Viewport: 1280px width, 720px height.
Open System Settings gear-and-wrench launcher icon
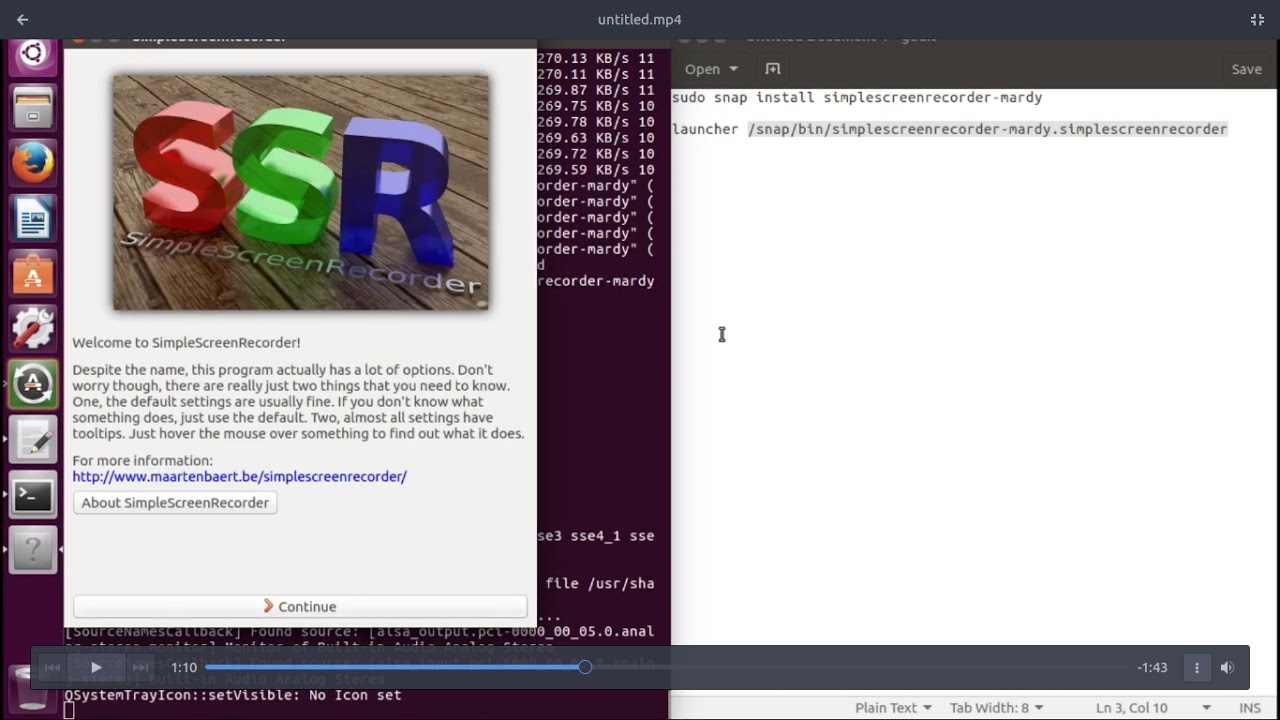coord(33,328)
